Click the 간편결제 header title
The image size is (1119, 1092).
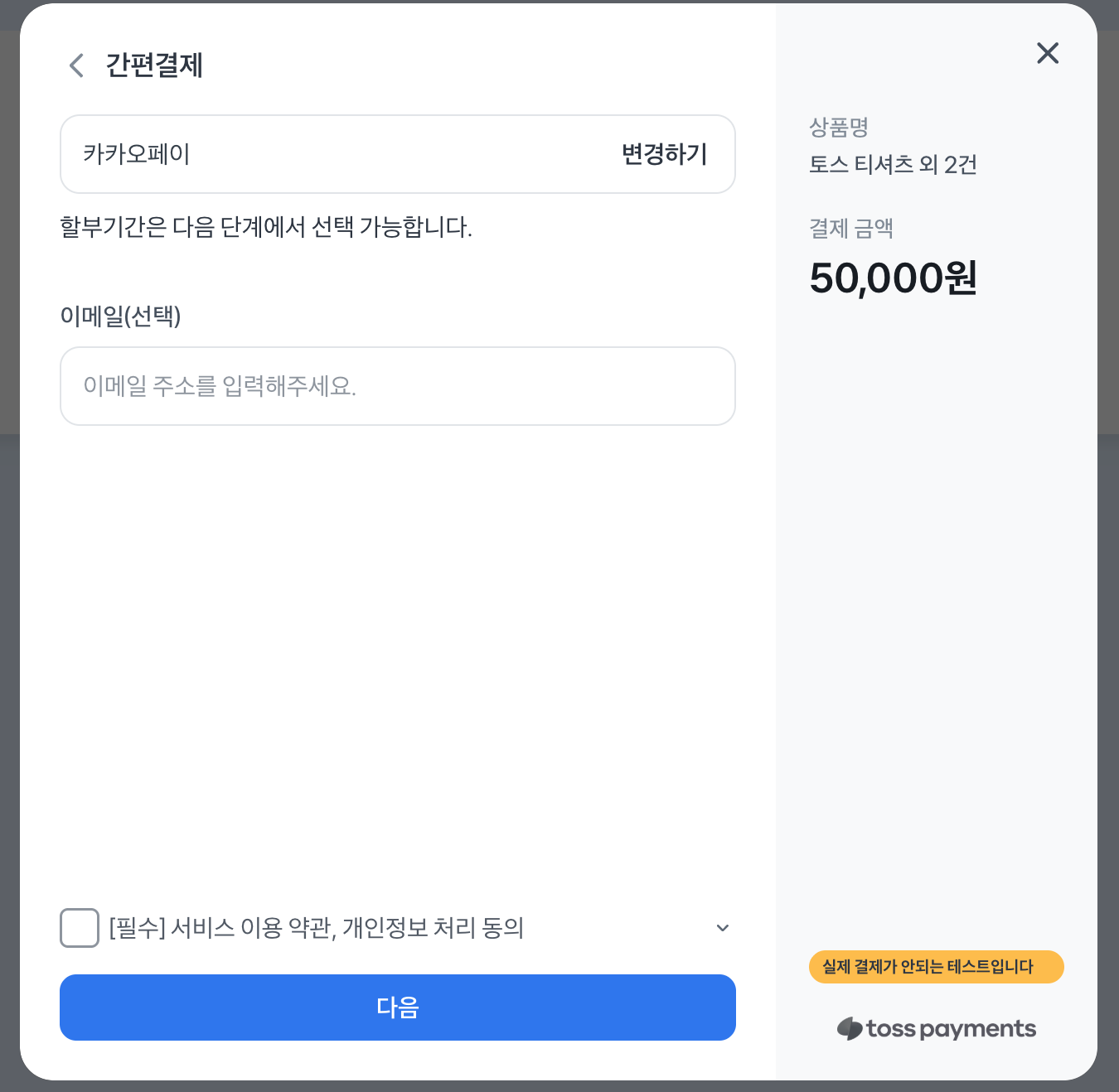pos(154,65)
